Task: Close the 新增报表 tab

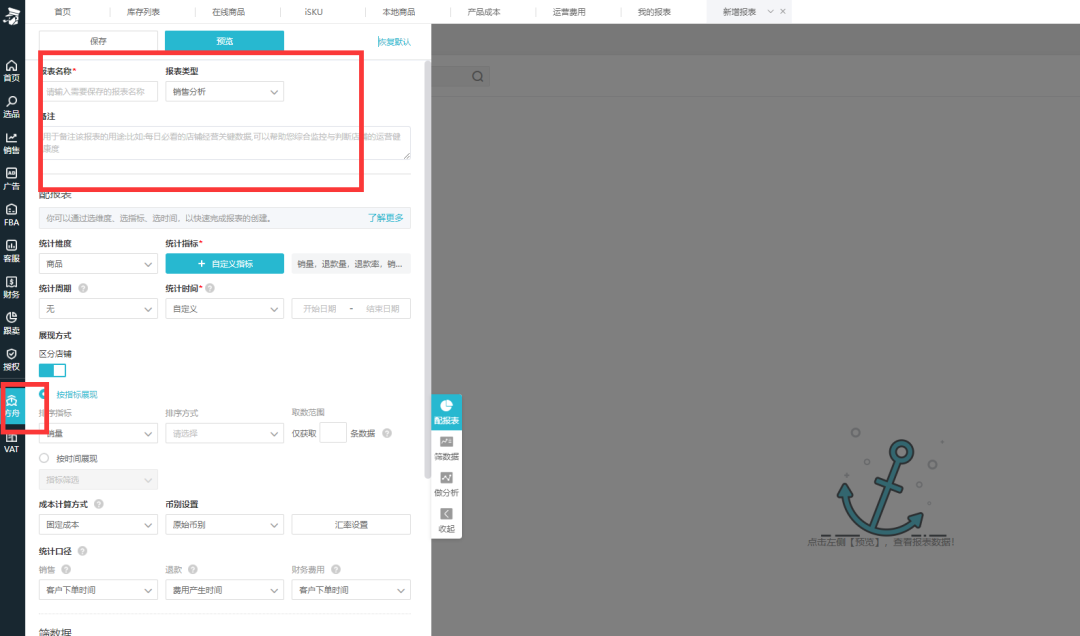Action: tap(782, 12)
